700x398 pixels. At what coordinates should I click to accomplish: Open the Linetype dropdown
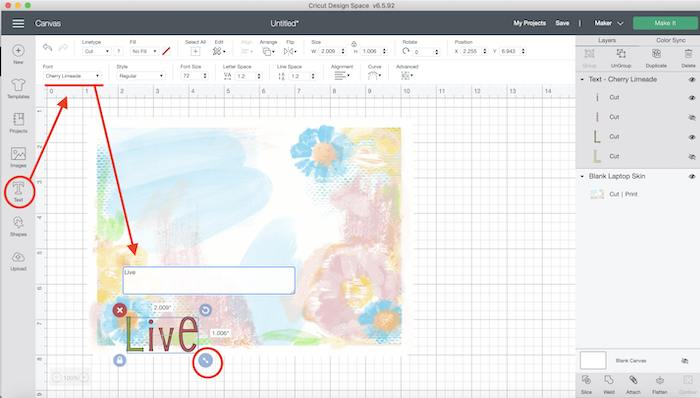[96, 51]
